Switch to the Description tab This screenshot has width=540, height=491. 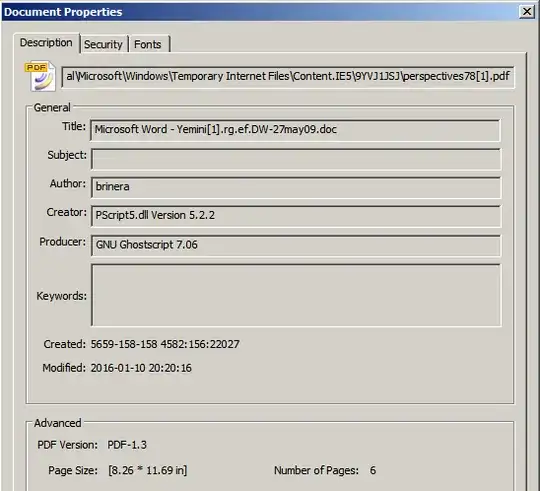pyautogui.click(x=46, y=43)
